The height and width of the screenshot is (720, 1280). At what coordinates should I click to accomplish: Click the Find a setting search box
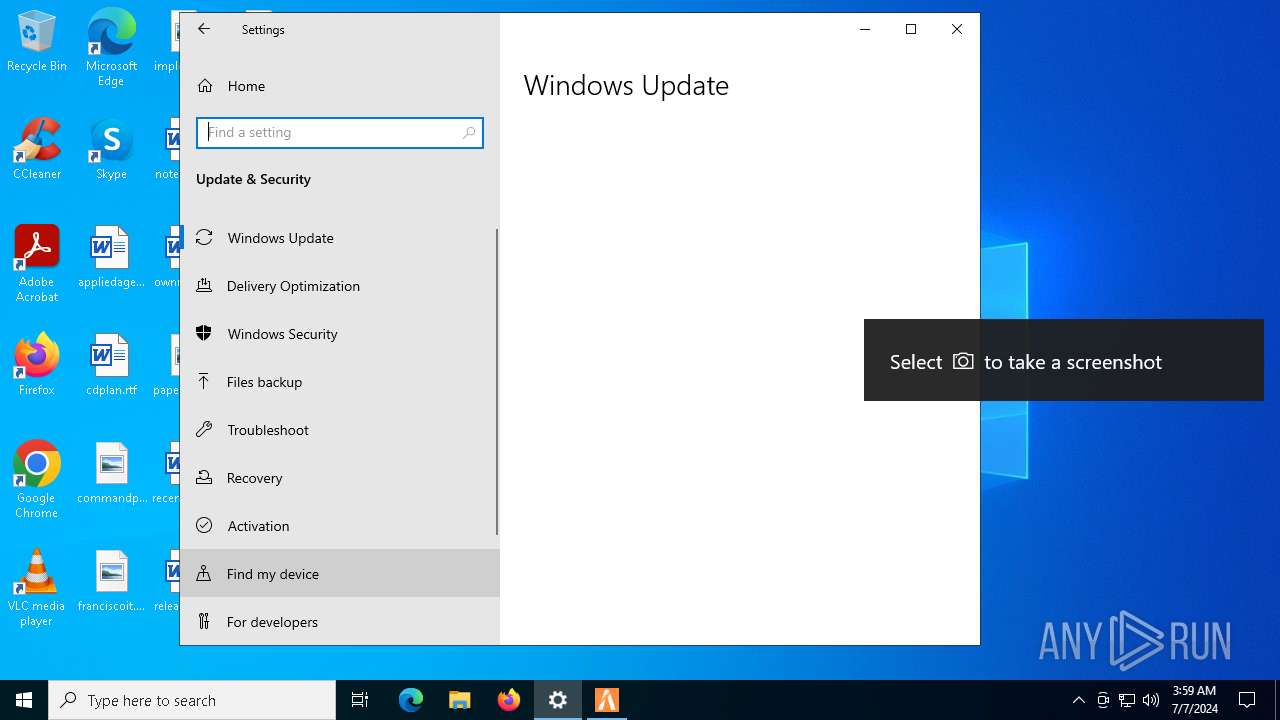pyautogui.click(x=340, y=132)
